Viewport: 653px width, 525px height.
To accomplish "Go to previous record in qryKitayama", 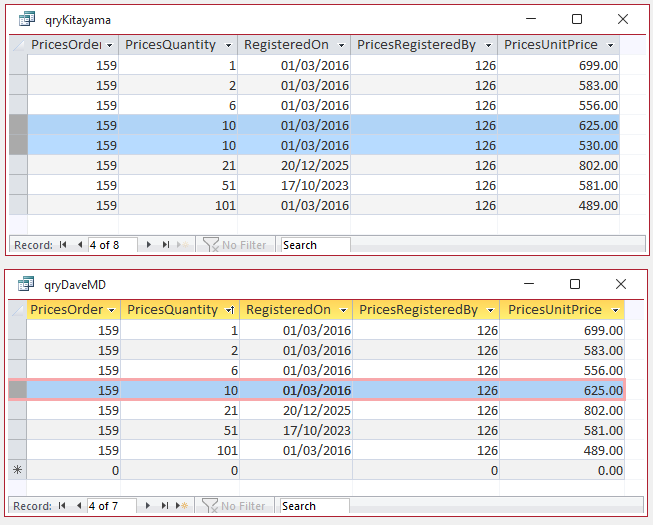I will click(x=78, y=245).
